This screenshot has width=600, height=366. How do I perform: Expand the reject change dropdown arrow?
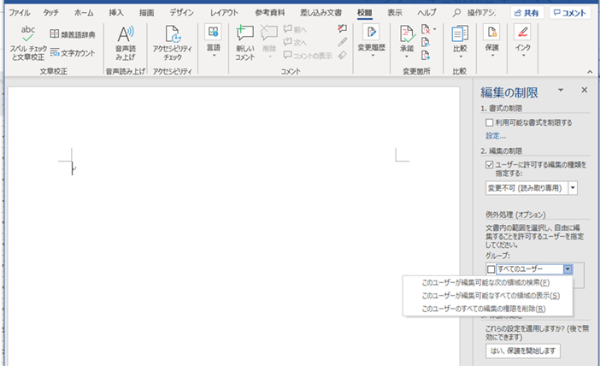434,29
